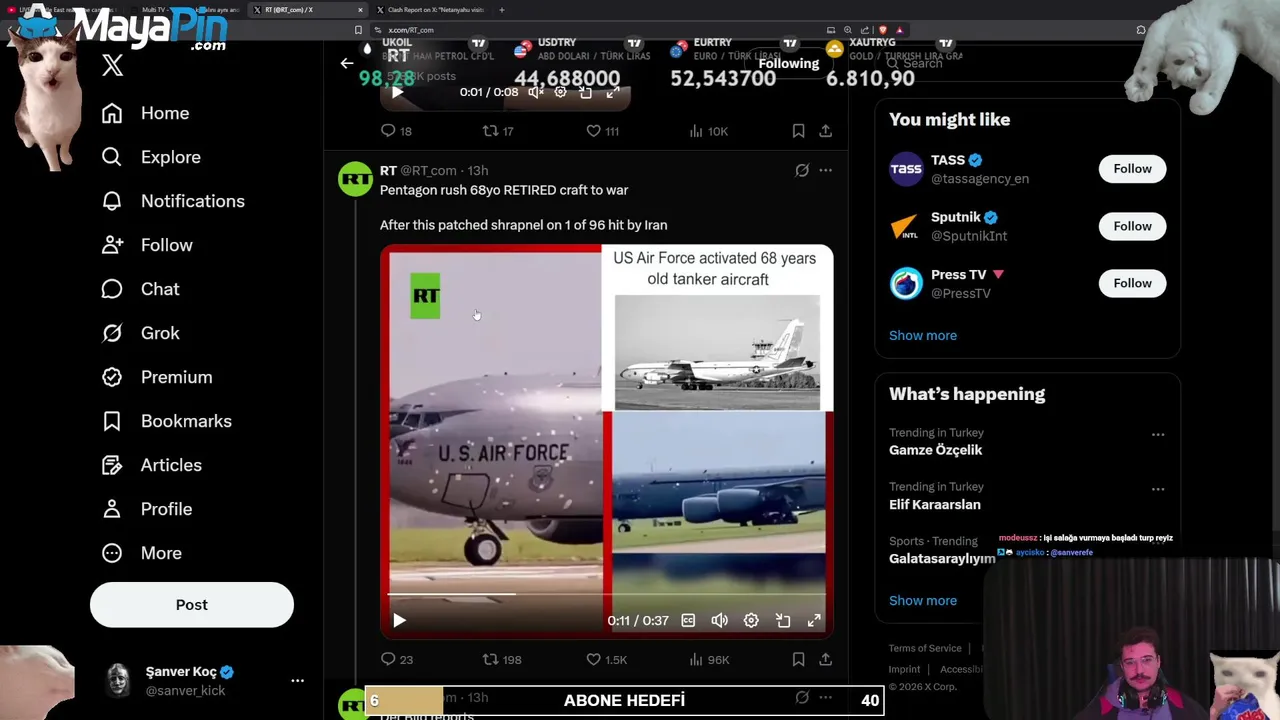Image resolution: width=1280 pixels, height=720 pixels.
Task: Click RT avatar on Pentagon post
Action: tap(355, 179)
